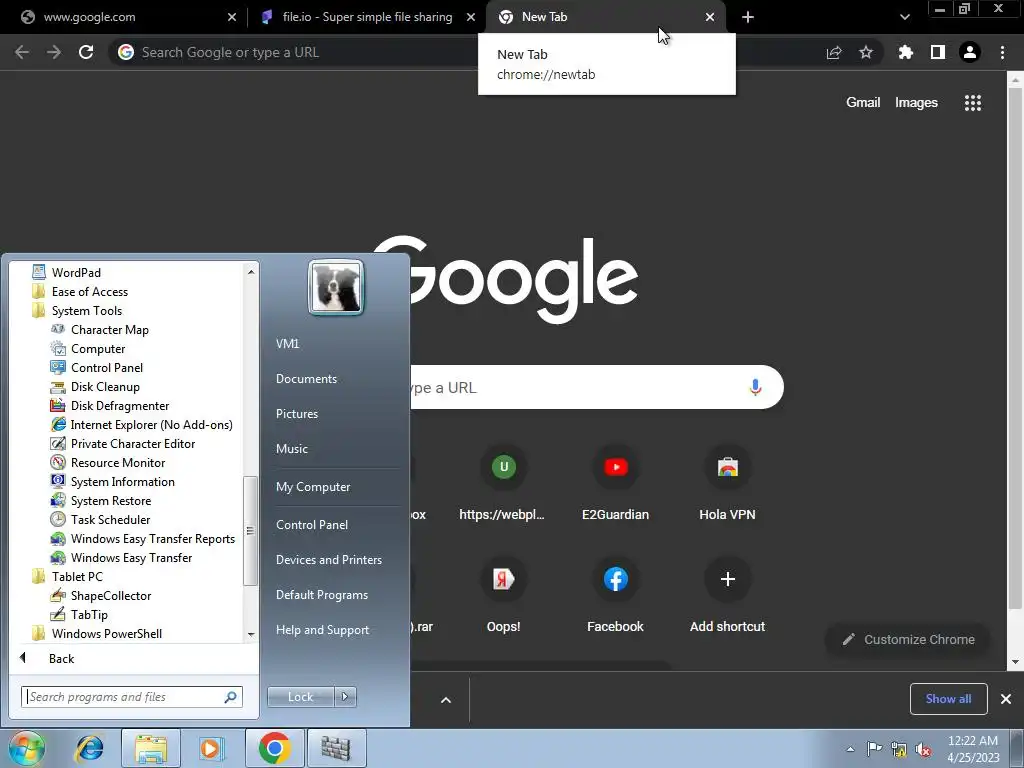Screen dimensions: 1024x768
Task: Open the Chrome three-dot menu
Action: [1002, 52]
